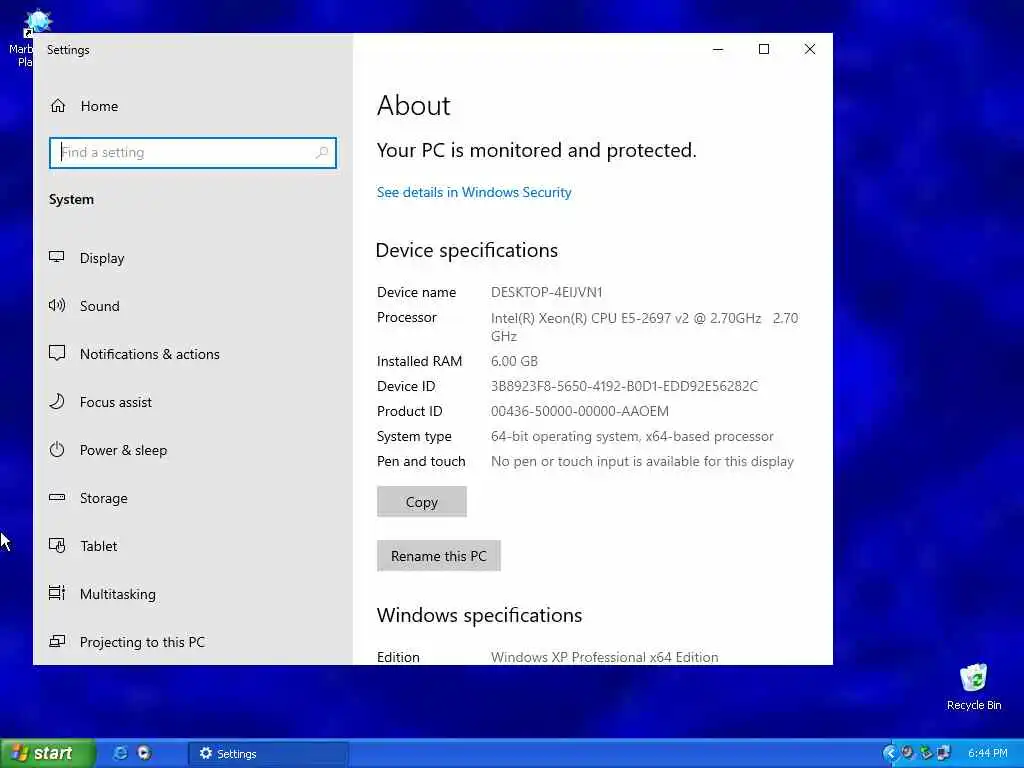Open Tablet settings
1024x768 pixels.
point(84,546)
